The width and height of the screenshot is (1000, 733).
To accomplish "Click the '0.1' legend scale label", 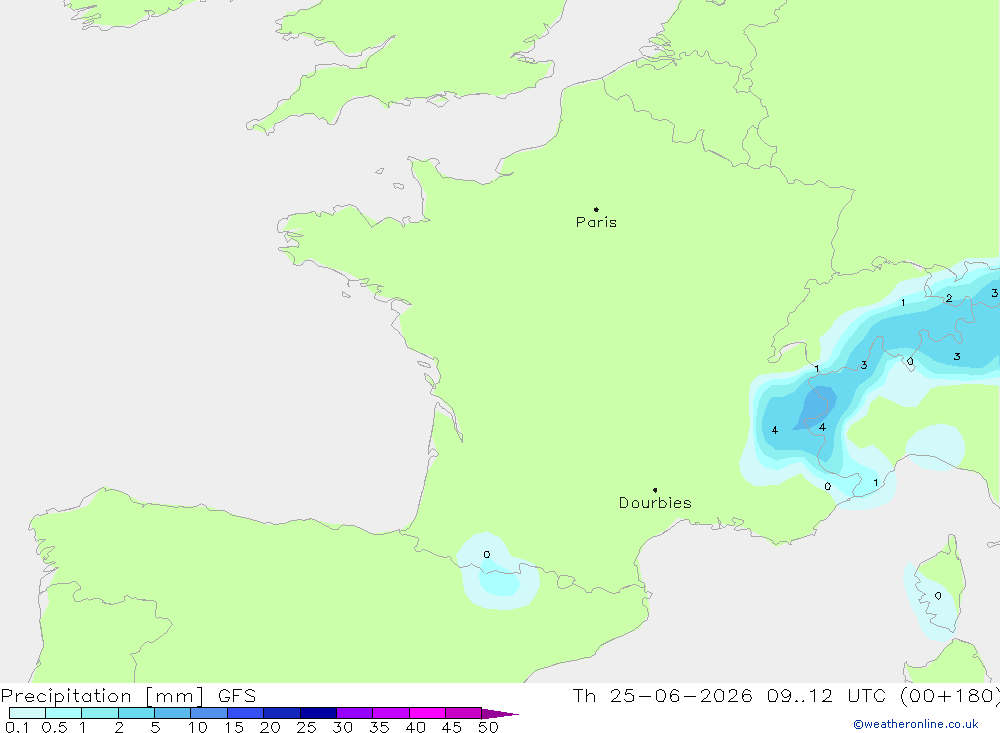I will tap(17, 727).
